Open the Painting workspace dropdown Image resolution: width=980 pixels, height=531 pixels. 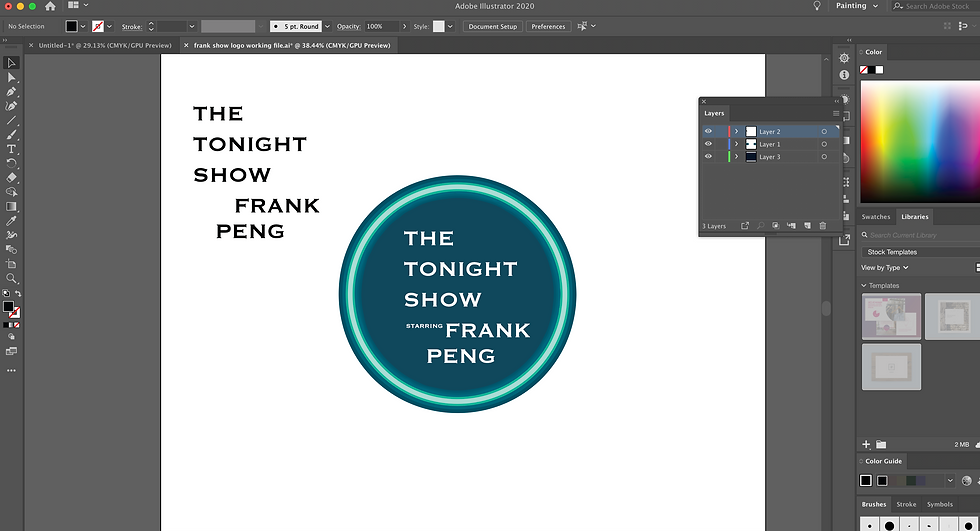tap(857, 6)
